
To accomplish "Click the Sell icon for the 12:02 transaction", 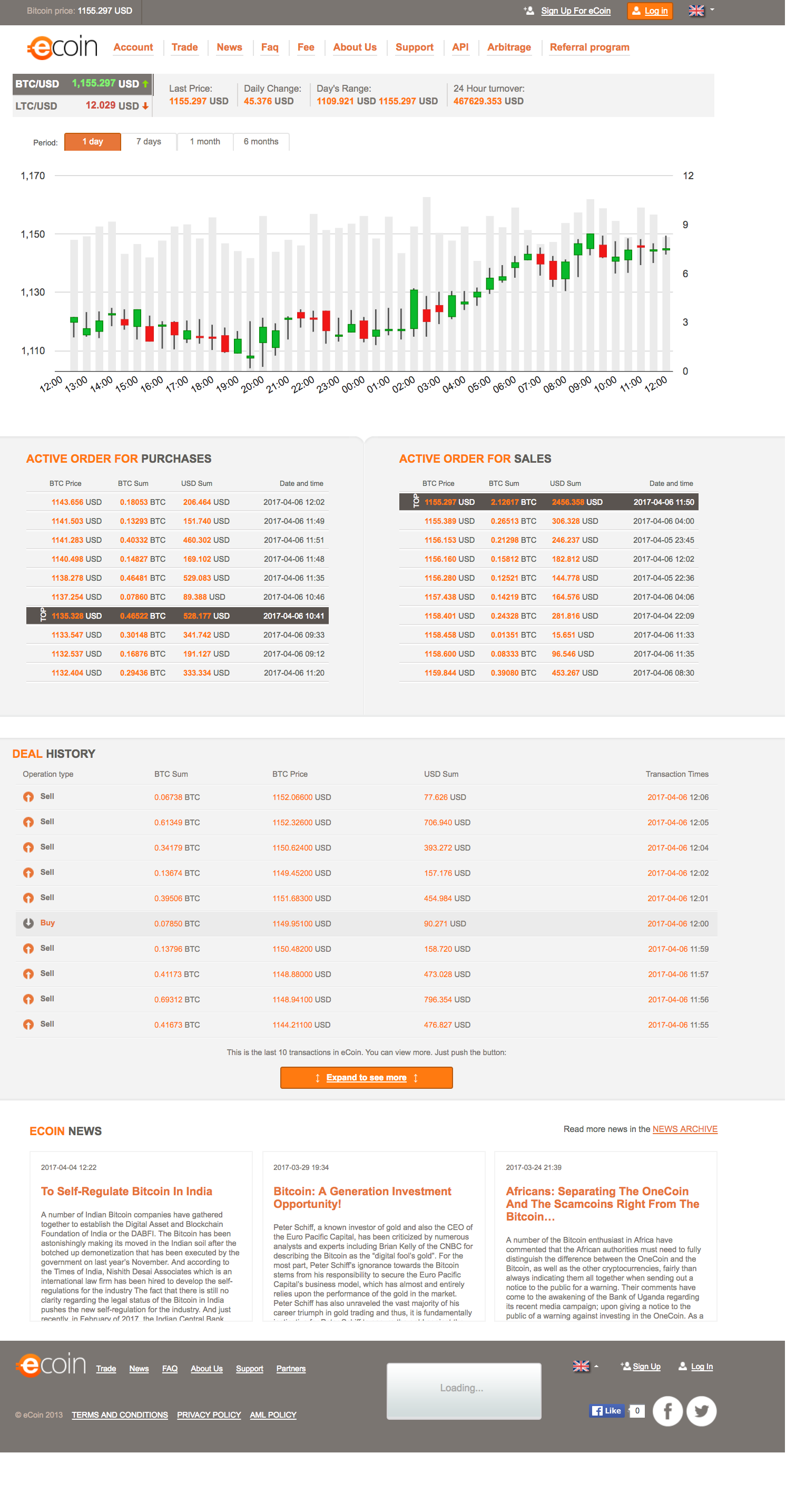I will click(x=28, y=872).
